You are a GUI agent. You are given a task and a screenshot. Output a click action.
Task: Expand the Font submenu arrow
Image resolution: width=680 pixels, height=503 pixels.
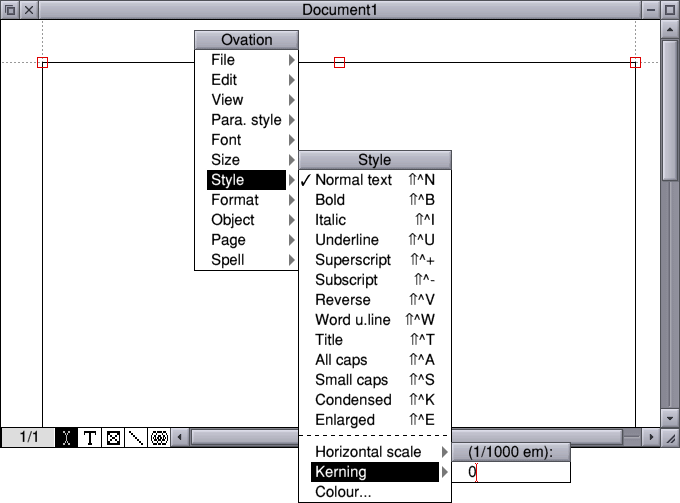click(292, 140)
